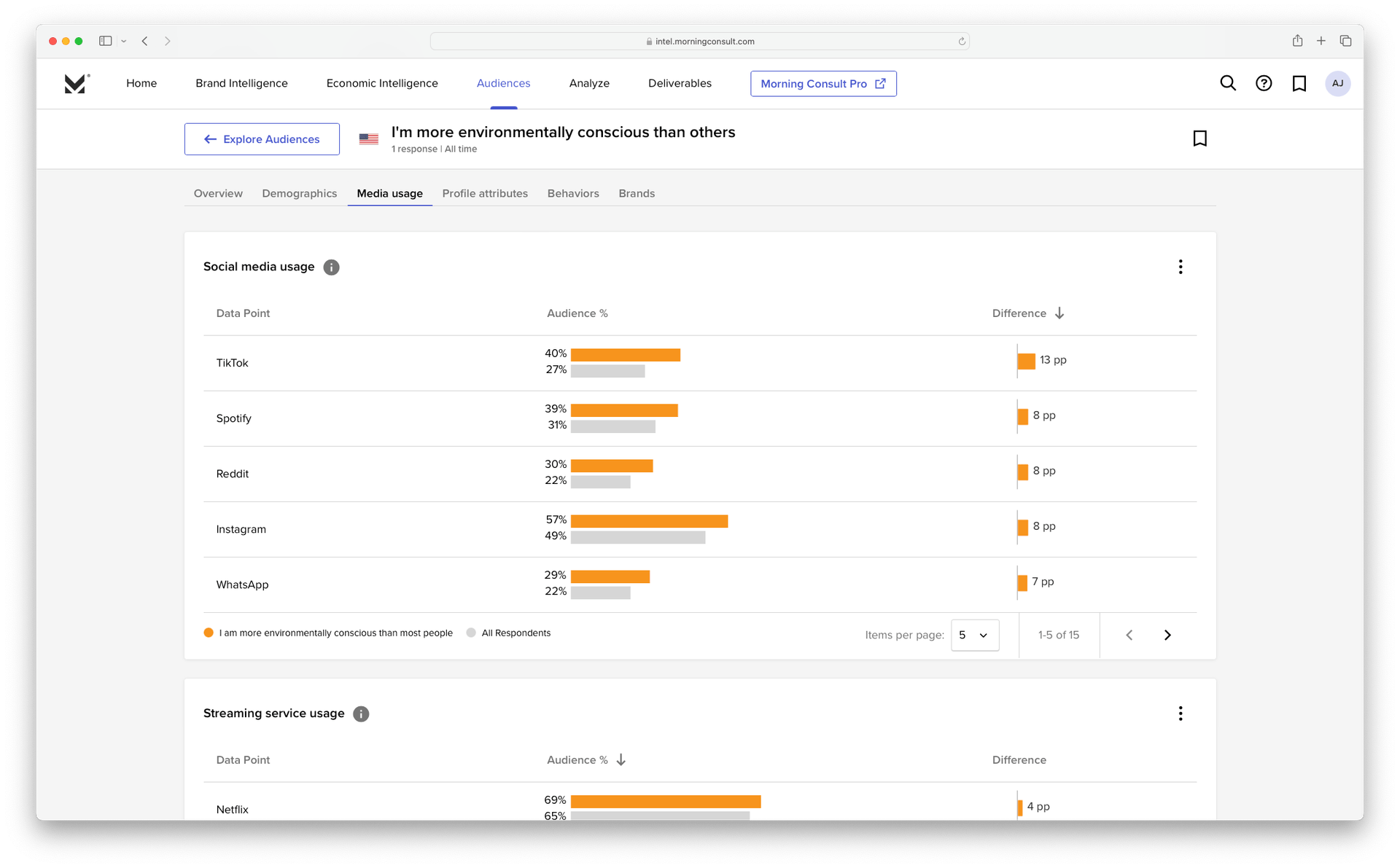Screen dimensions: 1400x868
Task: Sort streaming table by Difference header
Action: coord(1019,759)
